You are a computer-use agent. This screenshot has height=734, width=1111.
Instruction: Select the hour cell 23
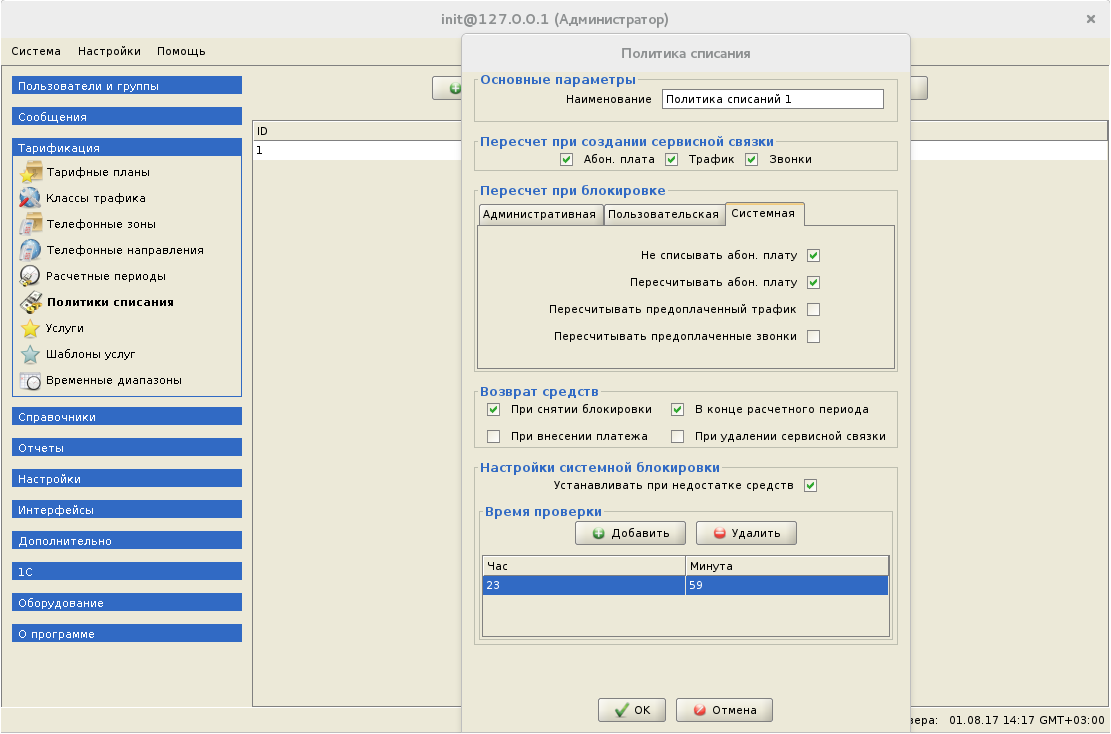click(x=584, y=585)
